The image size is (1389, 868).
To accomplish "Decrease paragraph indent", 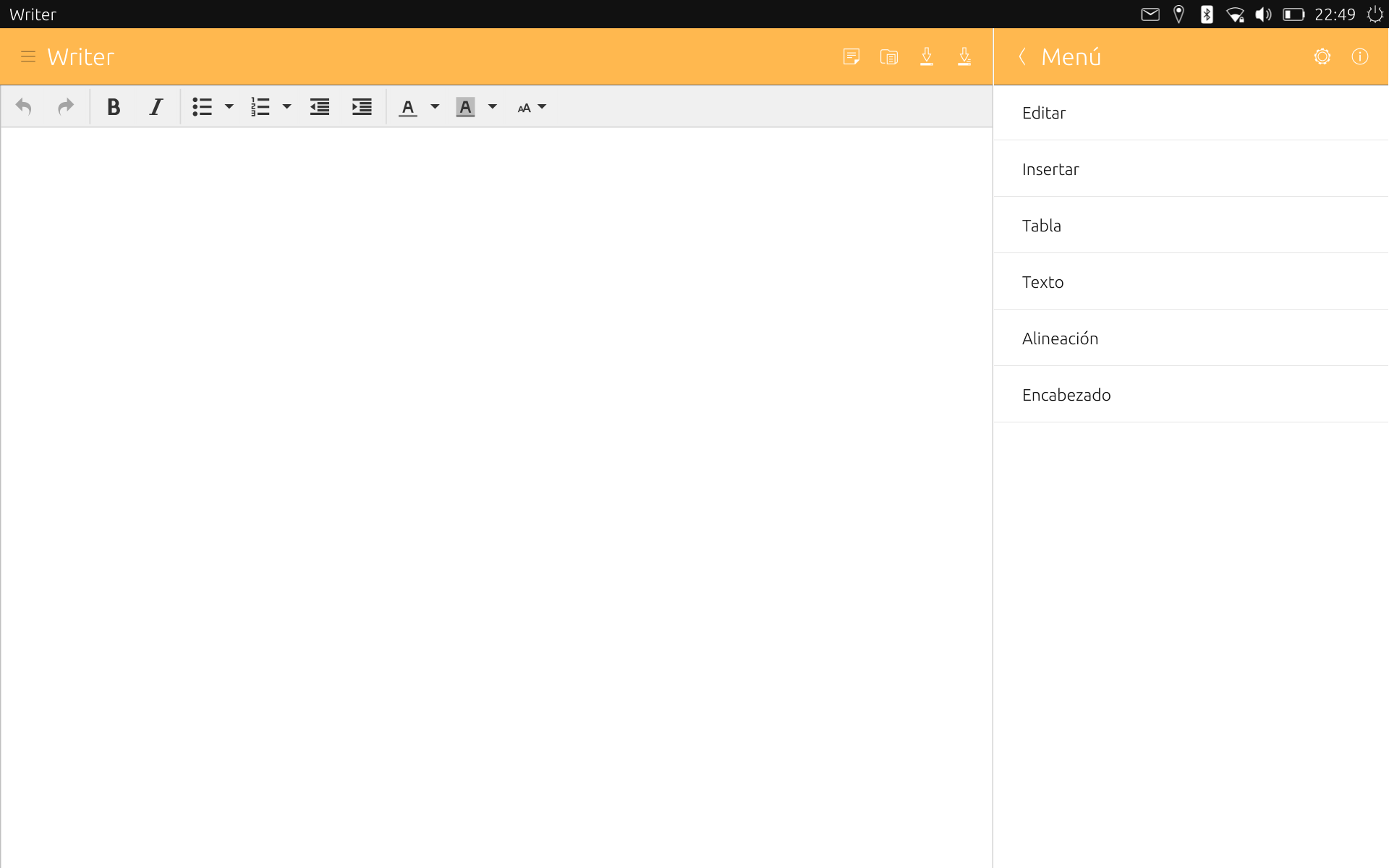I will 320,107.
